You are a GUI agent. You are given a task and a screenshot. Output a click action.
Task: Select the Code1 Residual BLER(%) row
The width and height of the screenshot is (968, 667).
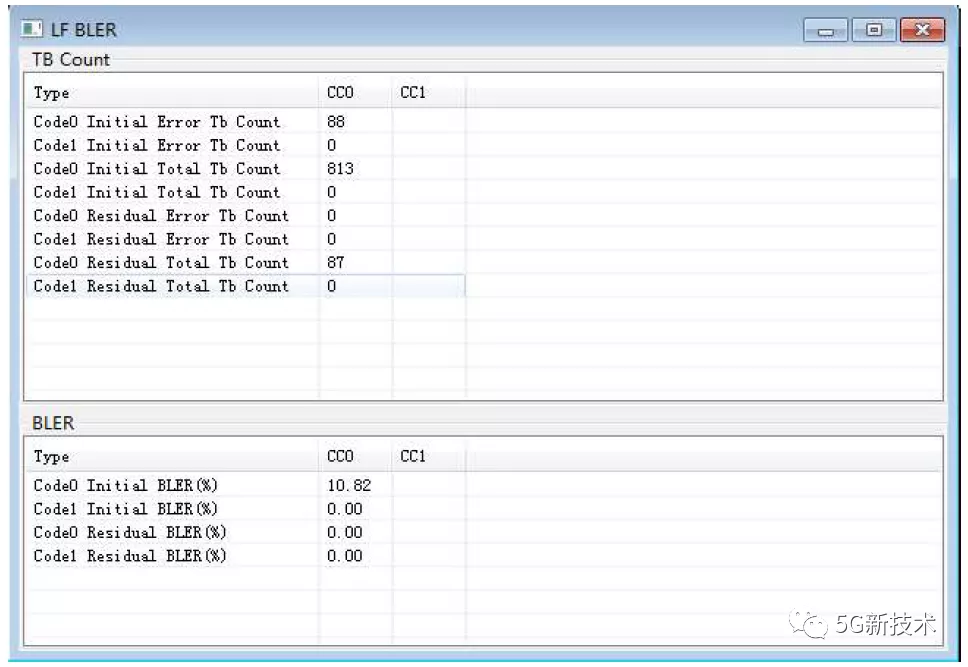(246, 556)
